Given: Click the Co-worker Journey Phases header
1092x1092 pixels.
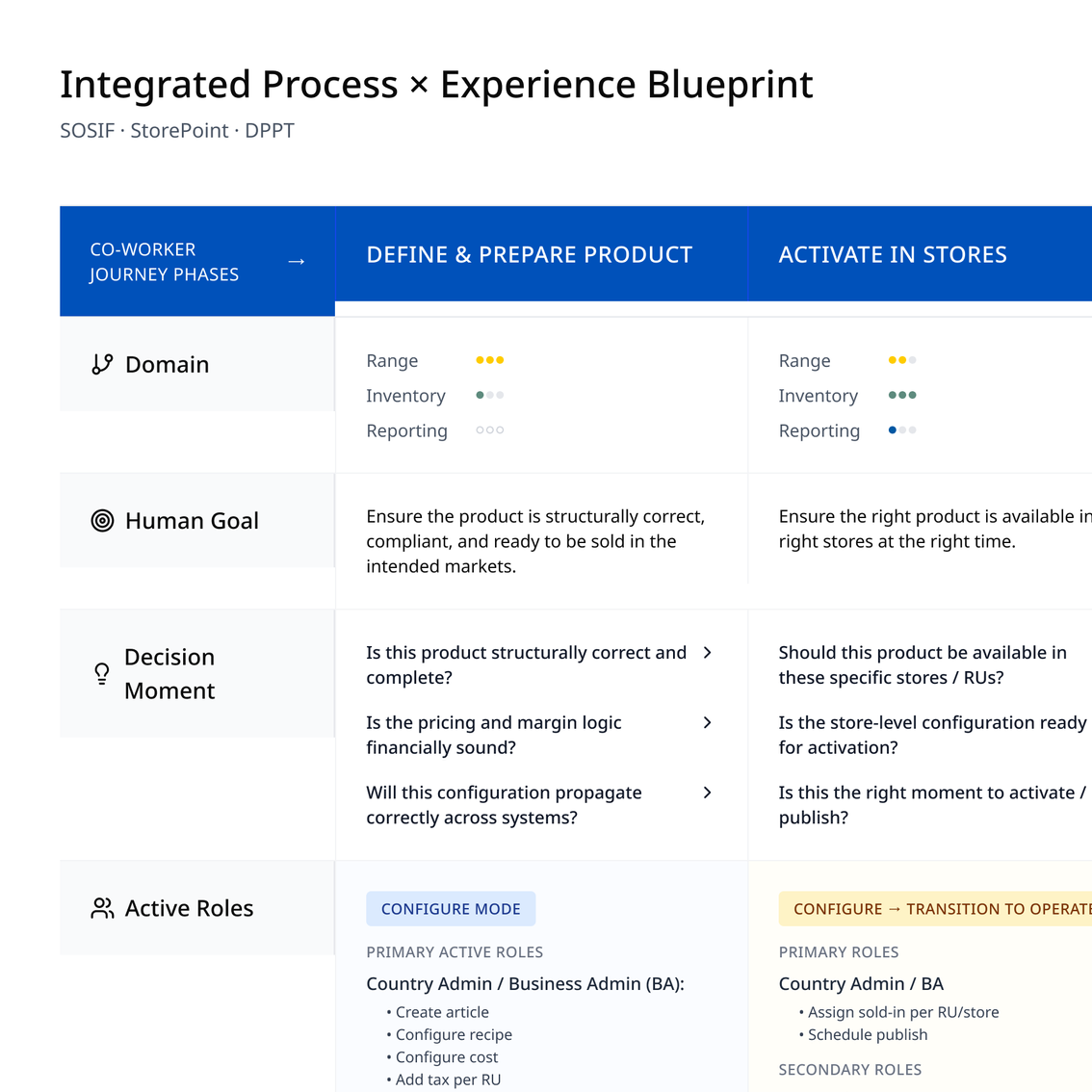Looking at the screenshot, I should click(x=197, y=261).
